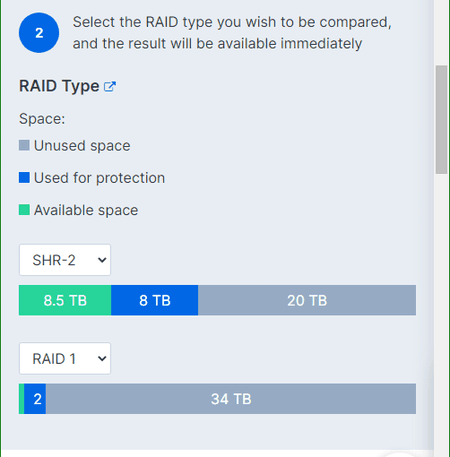Click the RAID Type heading
The image size is (450, 457).
[59, 86]
